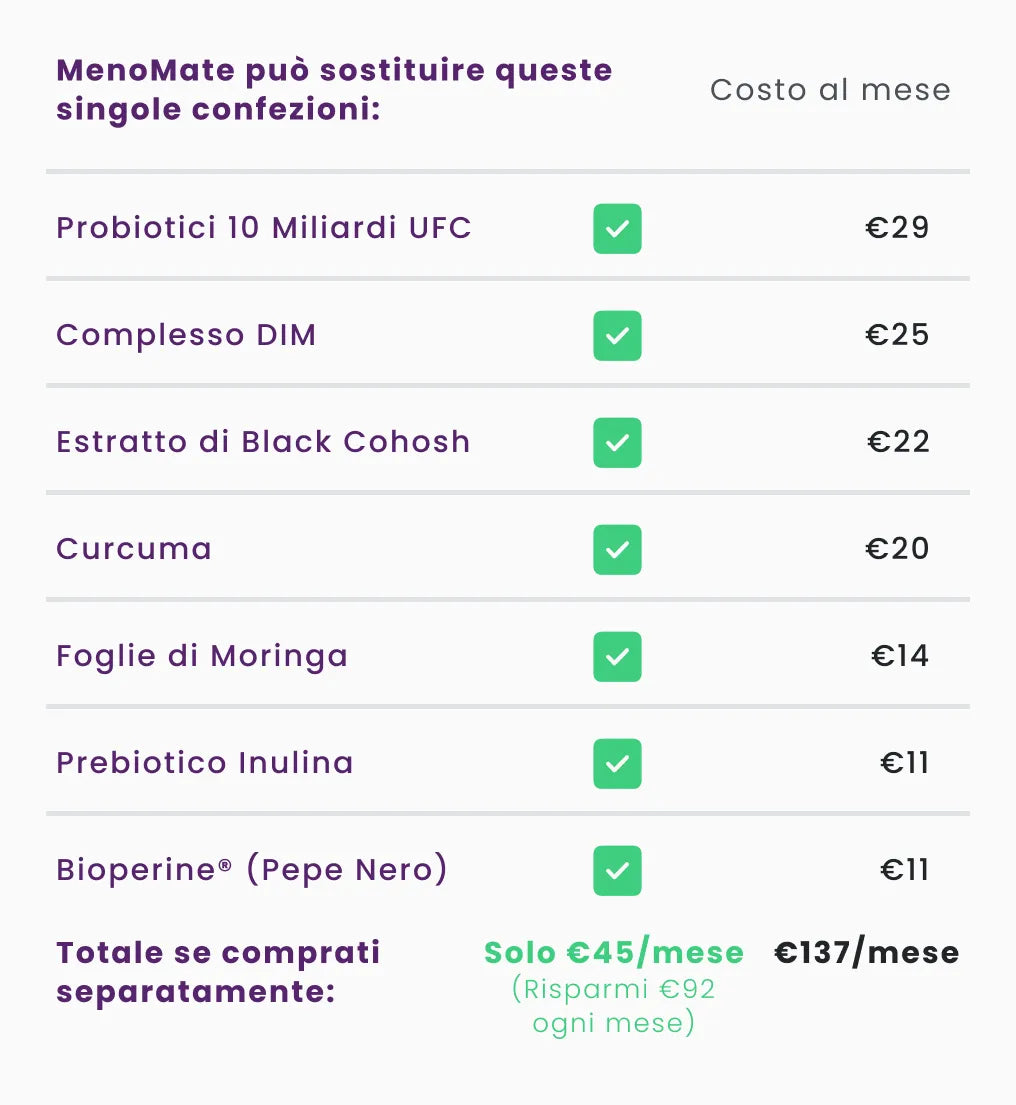Click the Totale se comprati separatamente label

click(218, 972)
